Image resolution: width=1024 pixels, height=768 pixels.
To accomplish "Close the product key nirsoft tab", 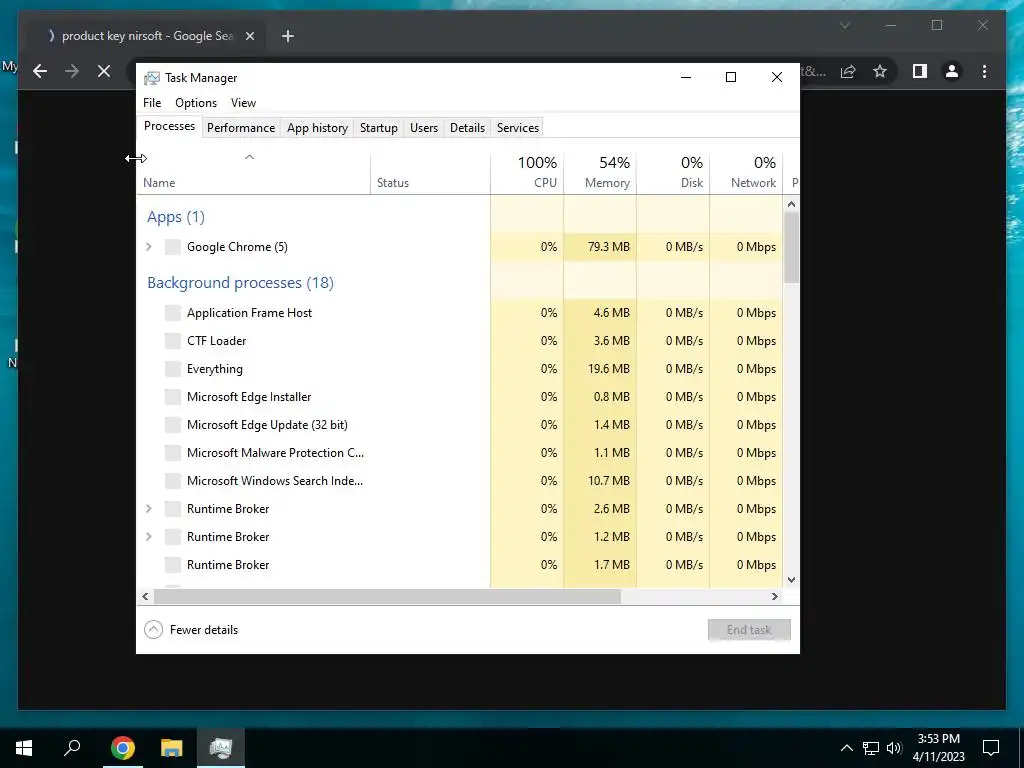I will point(249,36).
